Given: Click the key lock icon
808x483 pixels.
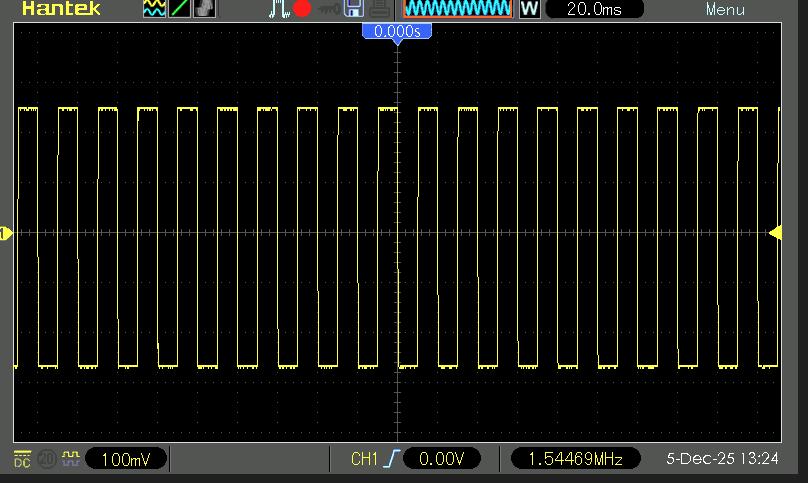Looking at the screenshot, I should (x=329, y=10).
